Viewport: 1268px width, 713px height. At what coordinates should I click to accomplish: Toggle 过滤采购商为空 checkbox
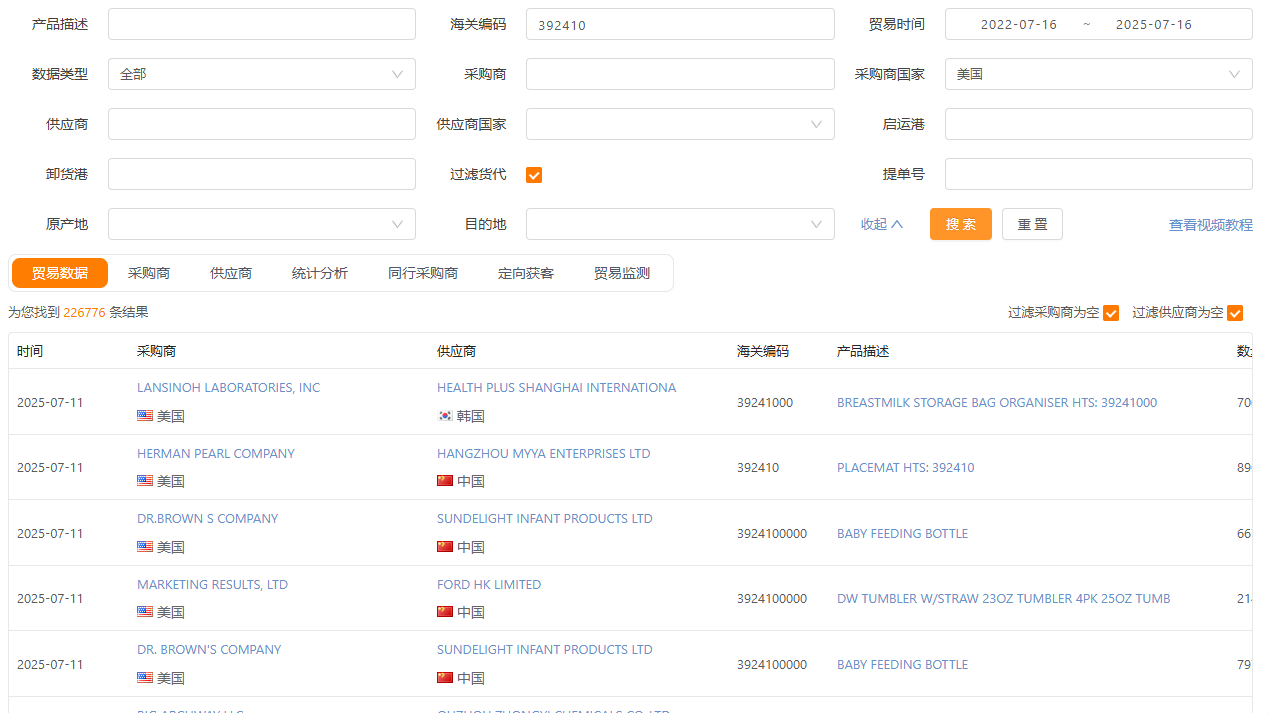point(1111,313)
